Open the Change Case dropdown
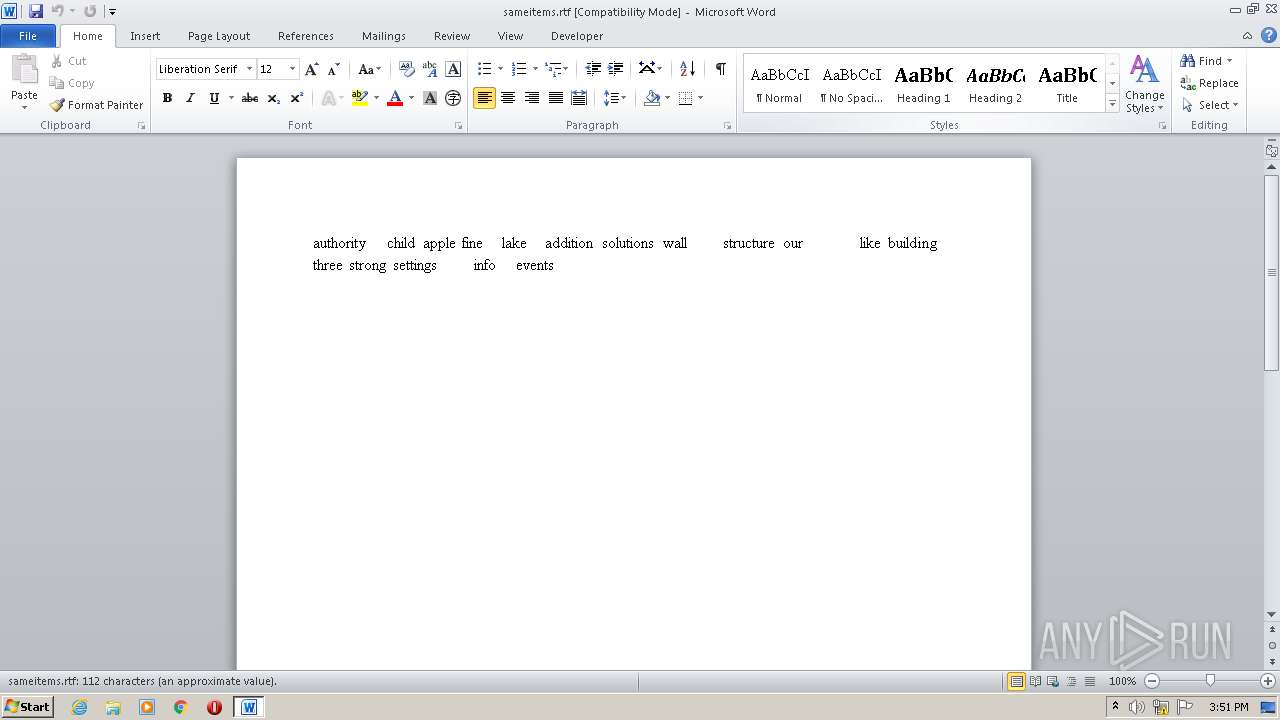Image resolution: width=1280 pixels, height=720 pixels. pyautogui.click(x=369, y=69)
